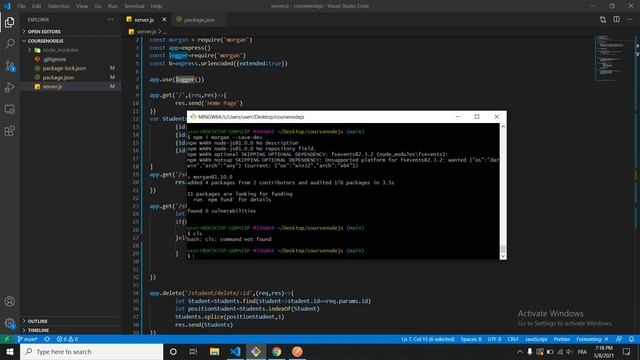Click Formatting status item in status bar

tap(592, 339)
